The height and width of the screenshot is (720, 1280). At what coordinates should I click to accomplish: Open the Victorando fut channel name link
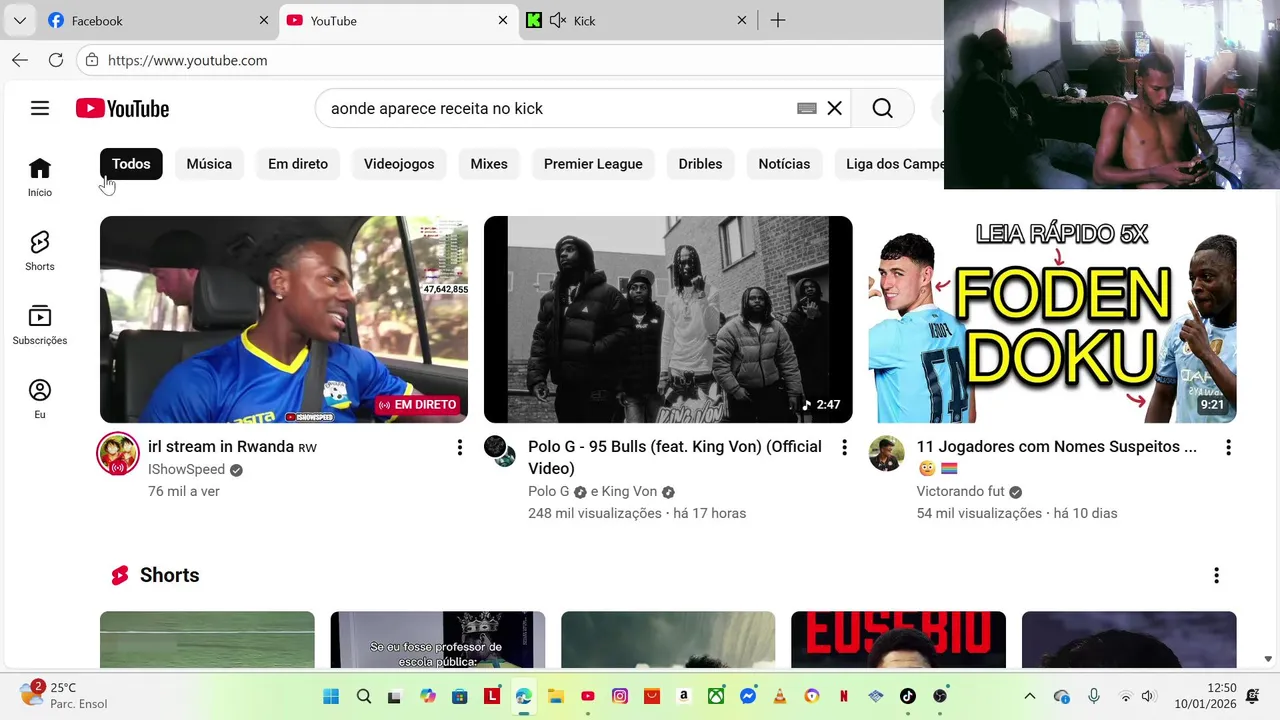pos(961,492)
